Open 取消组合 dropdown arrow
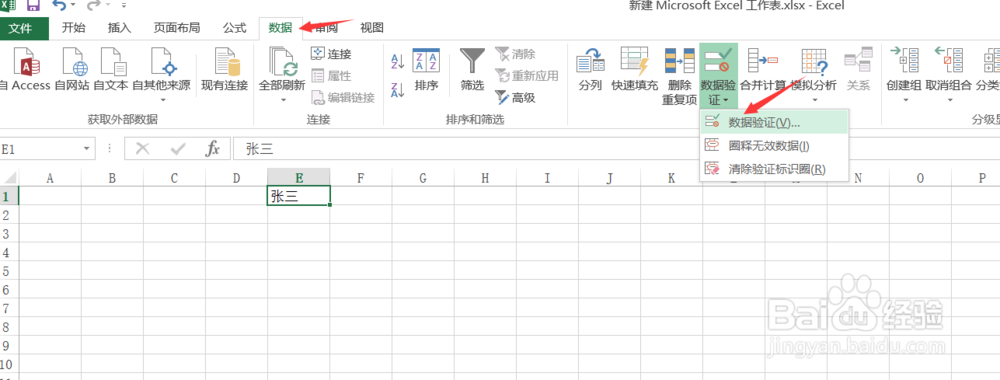 point(949,99)
